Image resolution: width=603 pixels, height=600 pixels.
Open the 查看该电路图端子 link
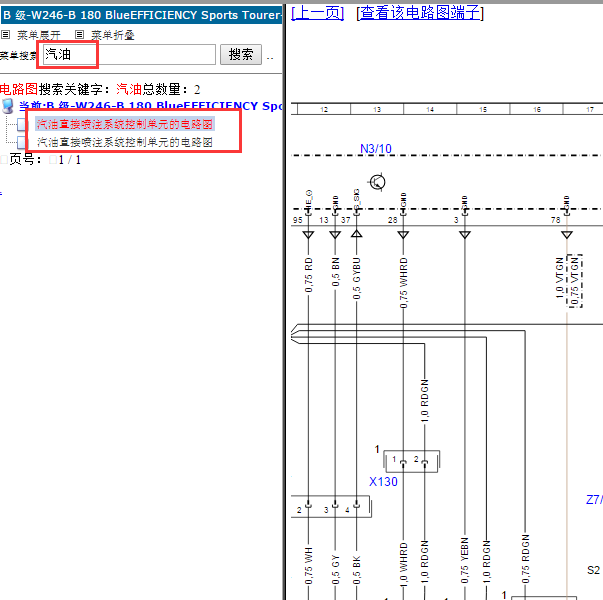point(420,13)
